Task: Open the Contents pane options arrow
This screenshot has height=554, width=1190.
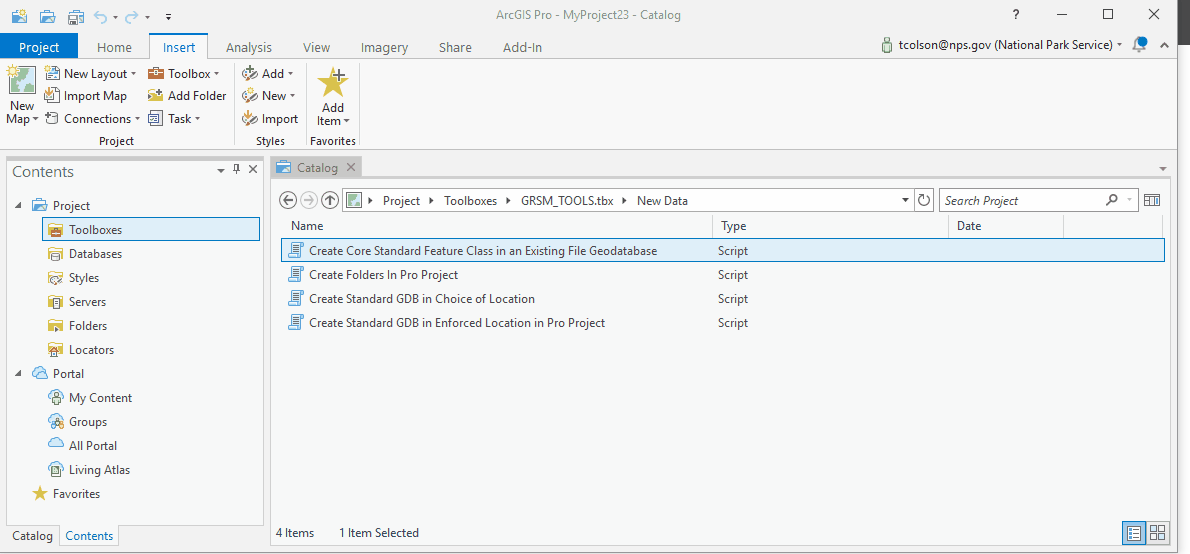Action: click(x=221, y=170)
